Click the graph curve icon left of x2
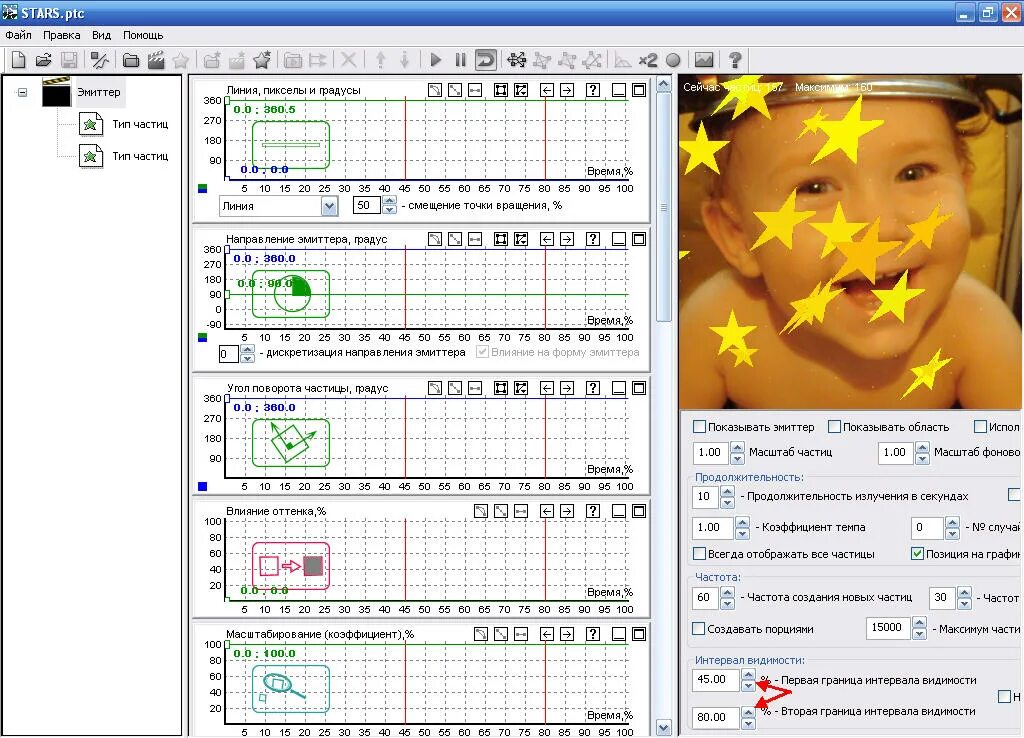The height and width of the screenshot is (738, 1024). [622, 60]
